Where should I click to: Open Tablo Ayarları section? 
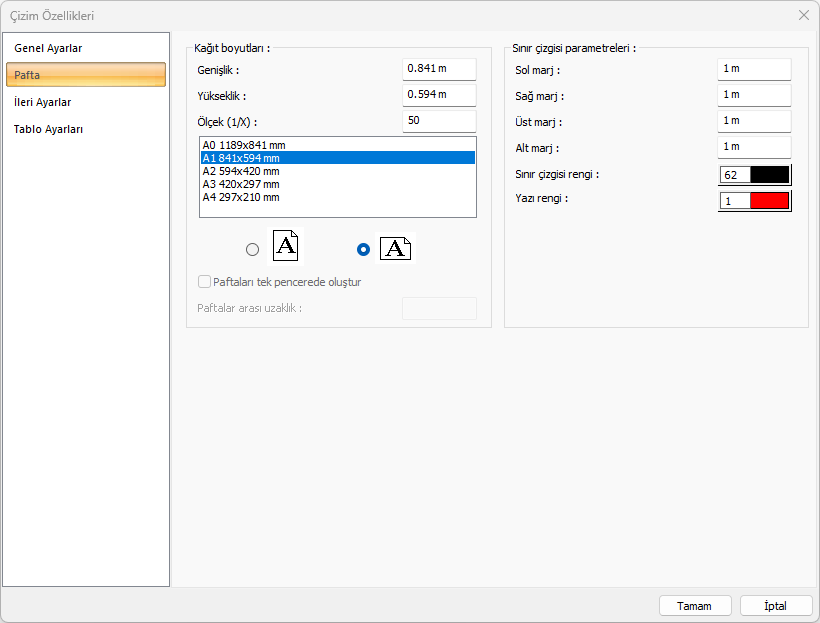(x=49, y=129)
